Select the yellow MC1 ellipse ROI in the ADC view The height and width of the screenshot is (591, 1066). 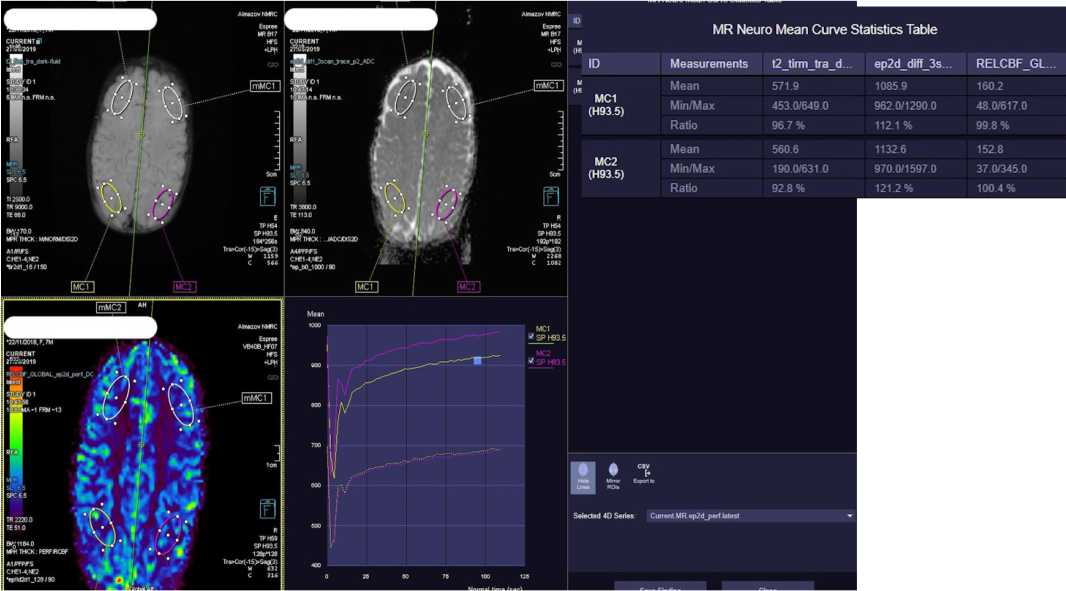pyautogui.click(x=395, y=198)
